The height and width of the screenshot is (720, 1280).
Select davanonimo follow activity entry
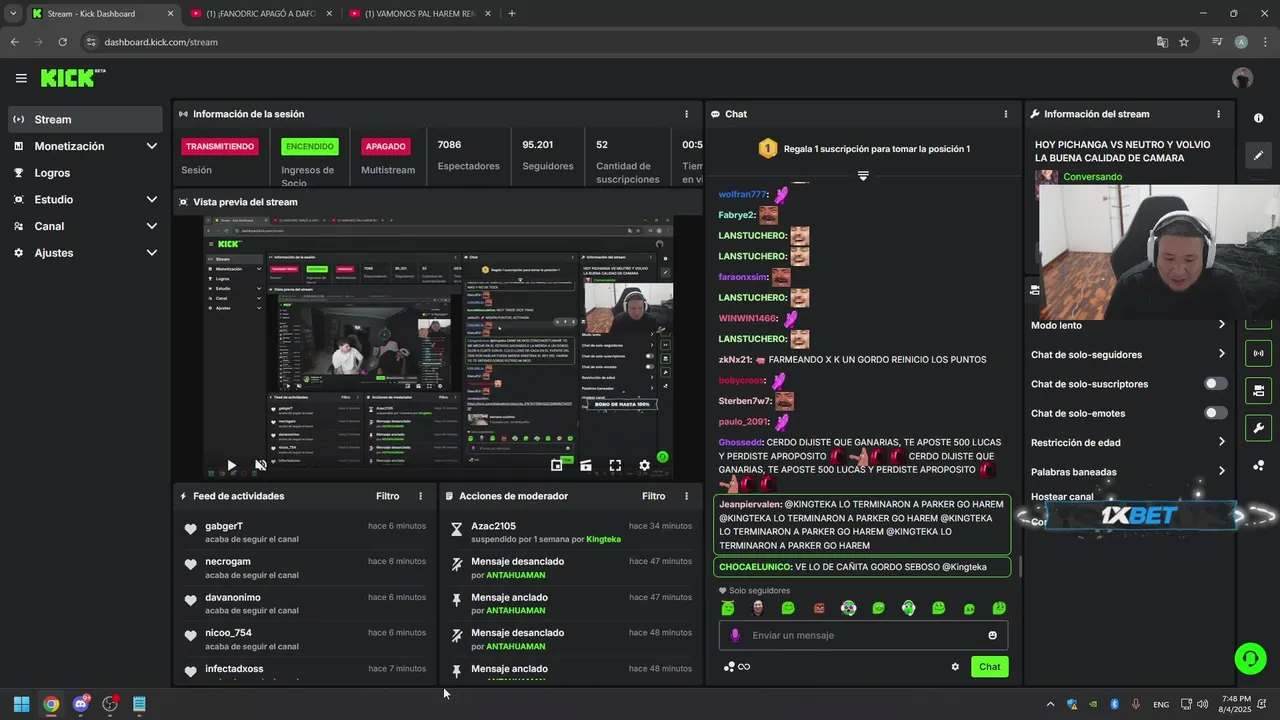(305, 604)
